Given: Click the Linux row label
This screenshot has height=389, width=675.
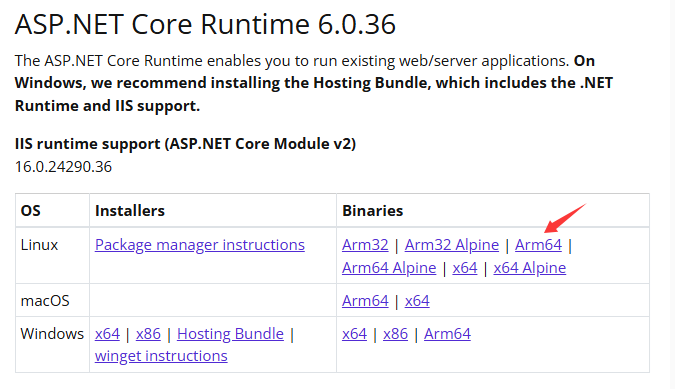Looking at the screenshot, I should (39, 245).
